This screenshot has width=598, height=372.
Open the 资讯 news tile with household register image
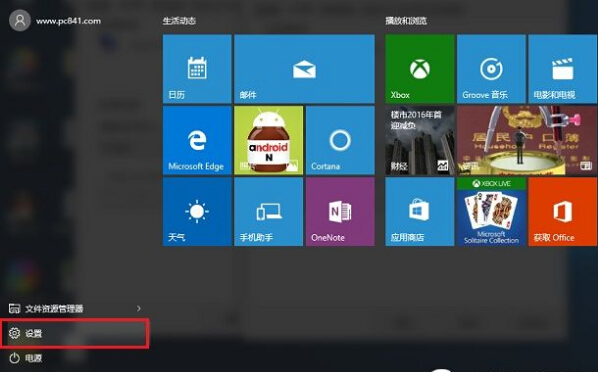(527, 140)
